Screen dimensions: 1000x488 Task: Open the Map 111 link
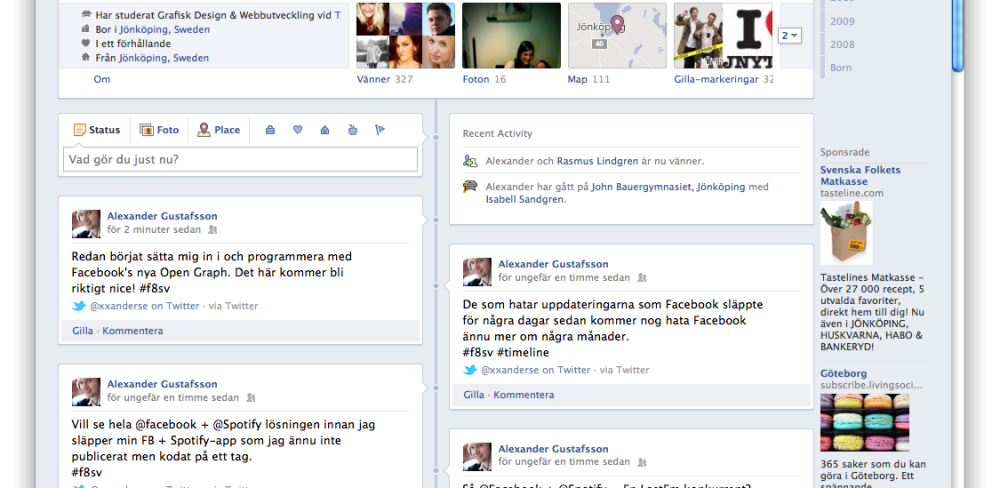[589, 79]
